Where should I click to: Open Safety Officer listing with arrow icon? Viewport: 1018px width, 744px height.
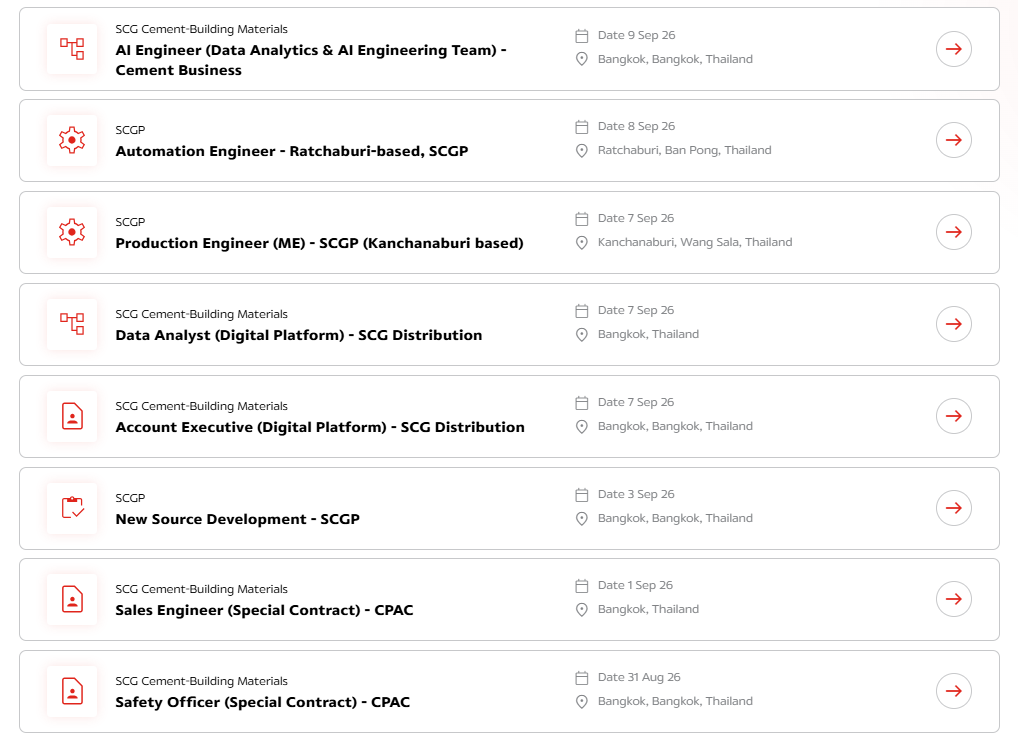tap(953, 691)
